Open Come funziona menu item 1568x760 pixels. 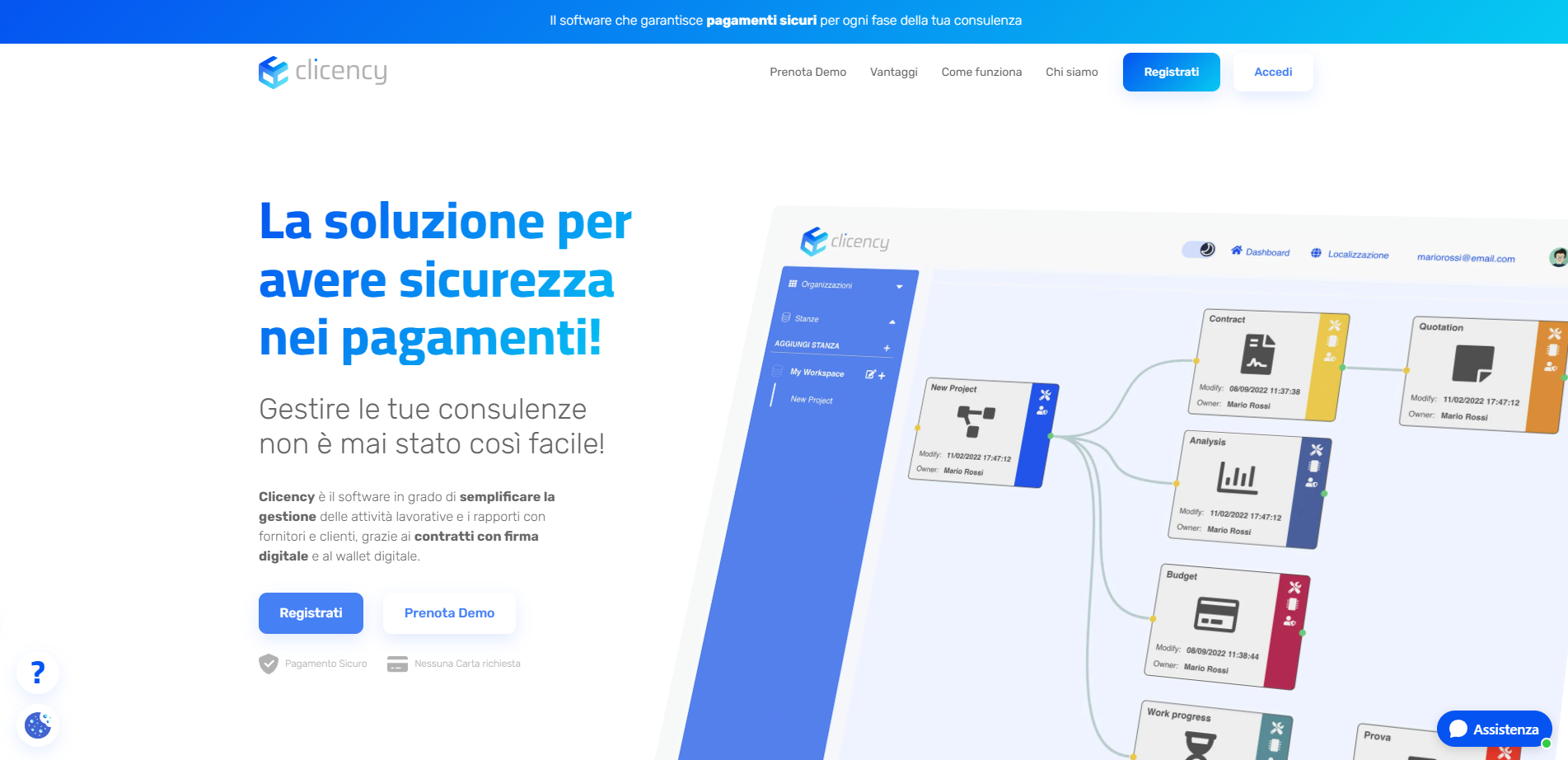(981, 72)
